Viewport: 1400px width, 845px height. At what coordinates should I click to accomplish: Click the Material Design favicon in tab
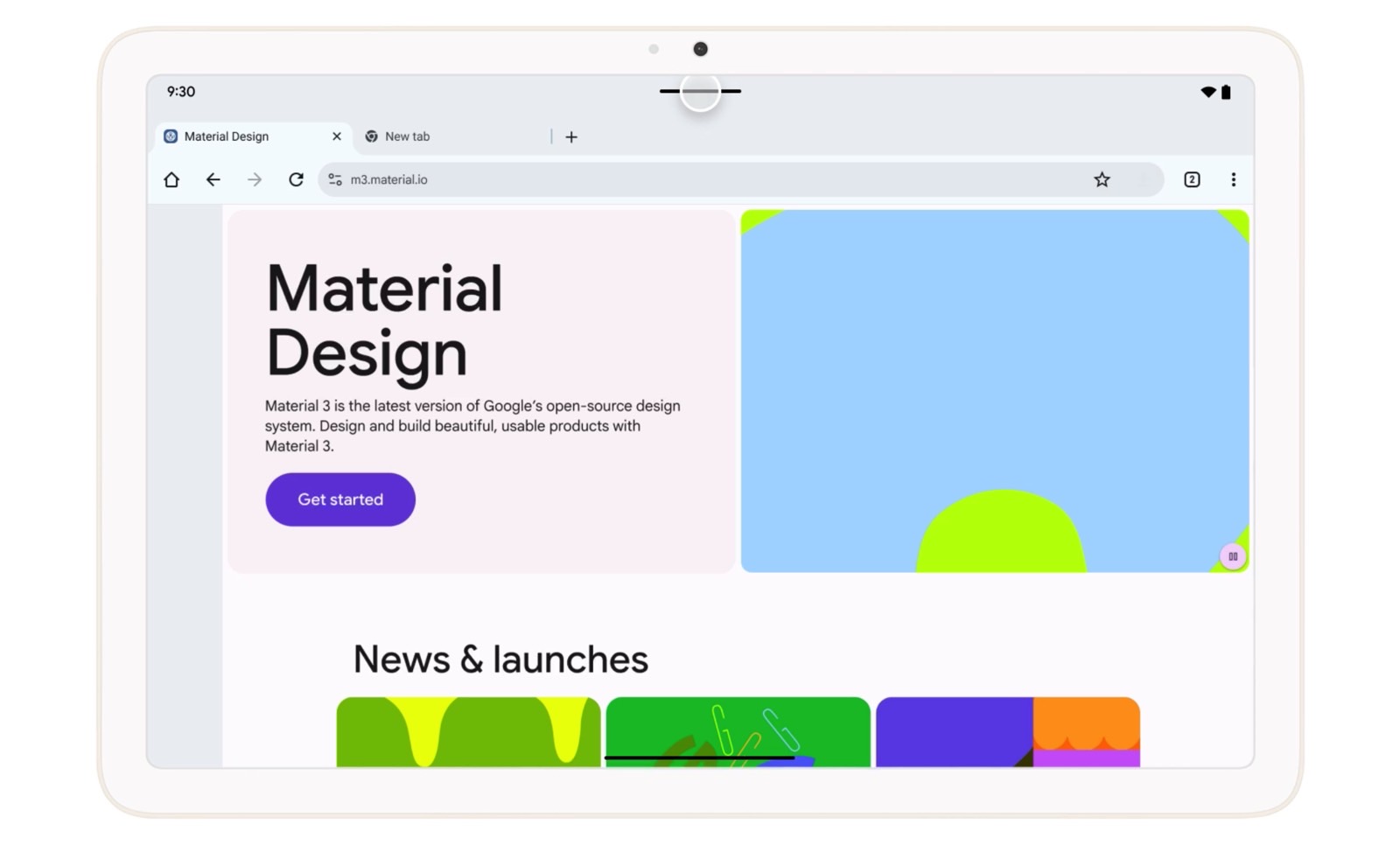(171, 136)
